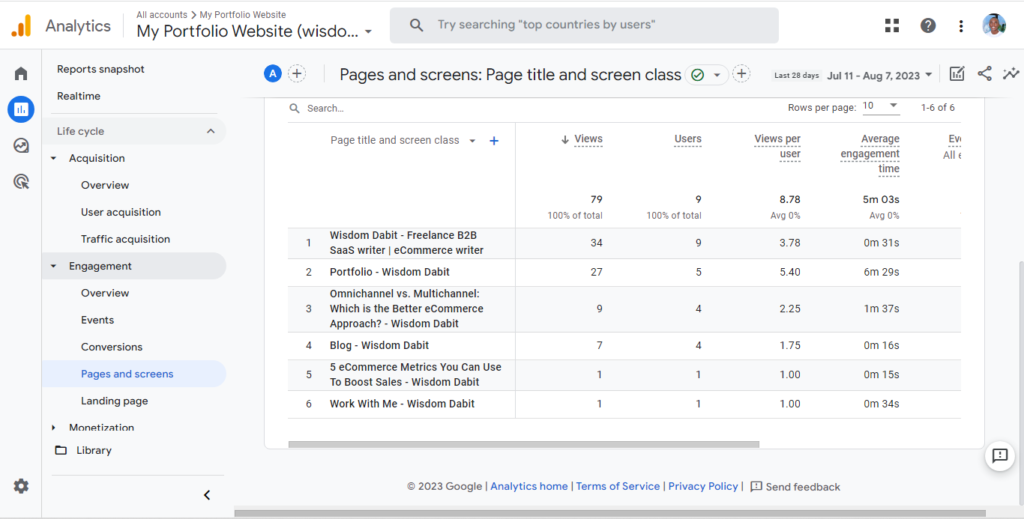This screenshot has height=519, width=1024.
Task: Click the search magnifier in top bar
Action: pyautogui.click(x=416, y=25)
